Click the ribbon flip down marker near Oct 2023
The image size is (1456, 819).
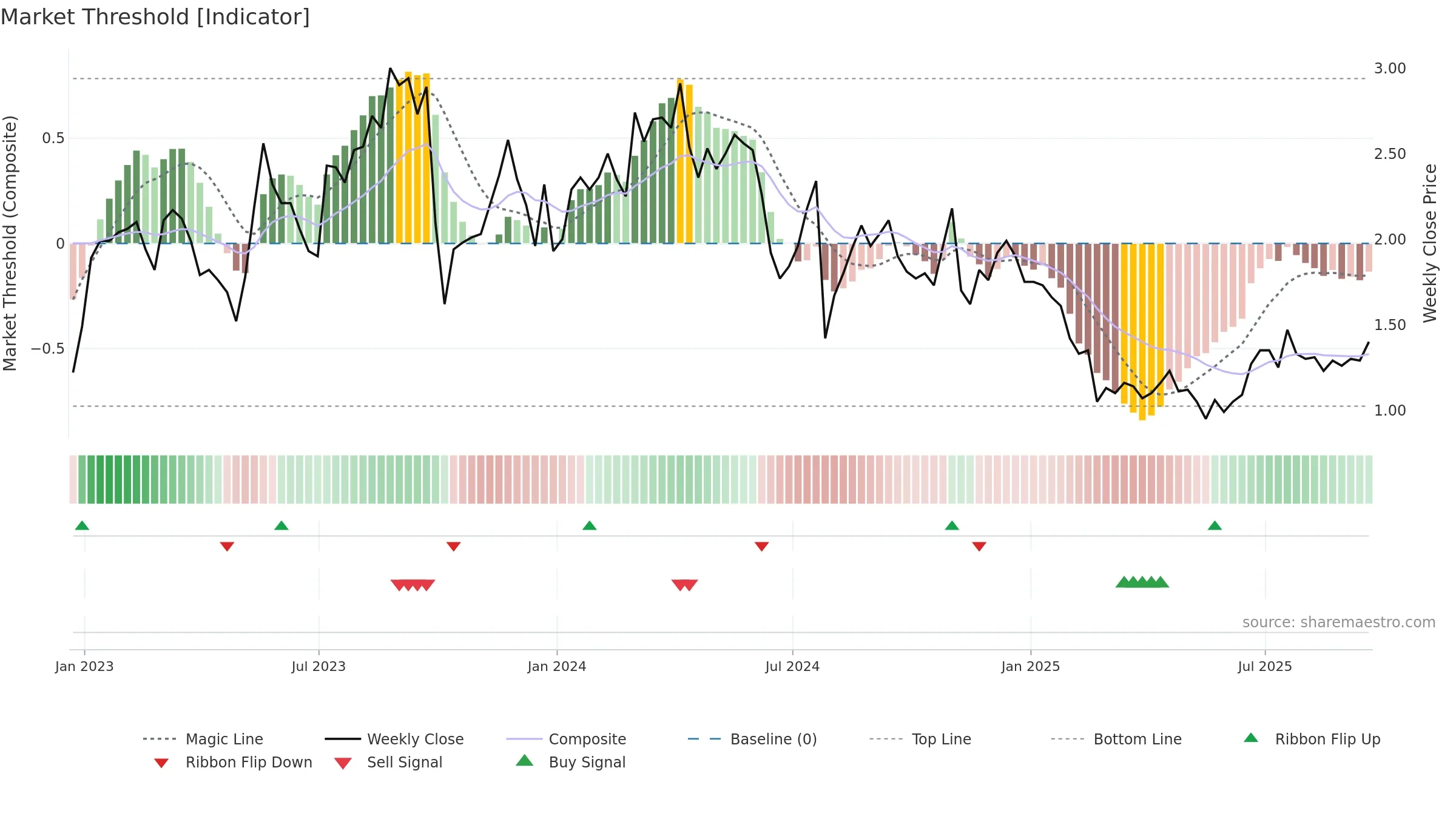pyautogui.click(x=454, y=547)
